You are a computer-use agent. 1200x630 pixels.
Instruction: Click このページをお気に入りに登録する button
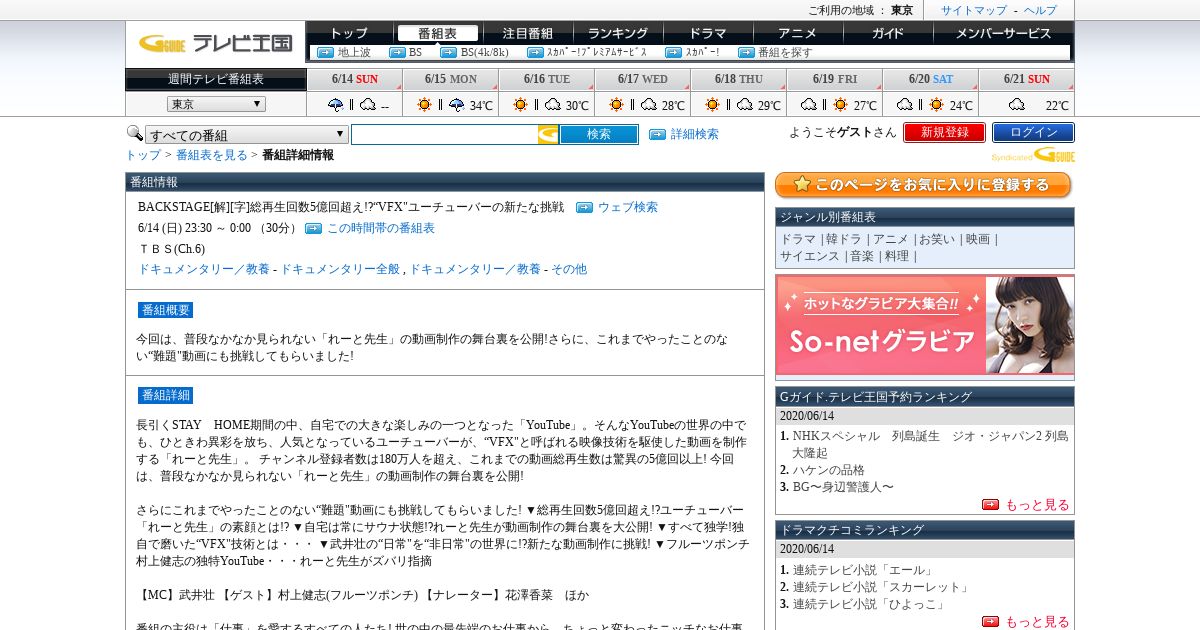pyautogui.click(x=923, y=185)
